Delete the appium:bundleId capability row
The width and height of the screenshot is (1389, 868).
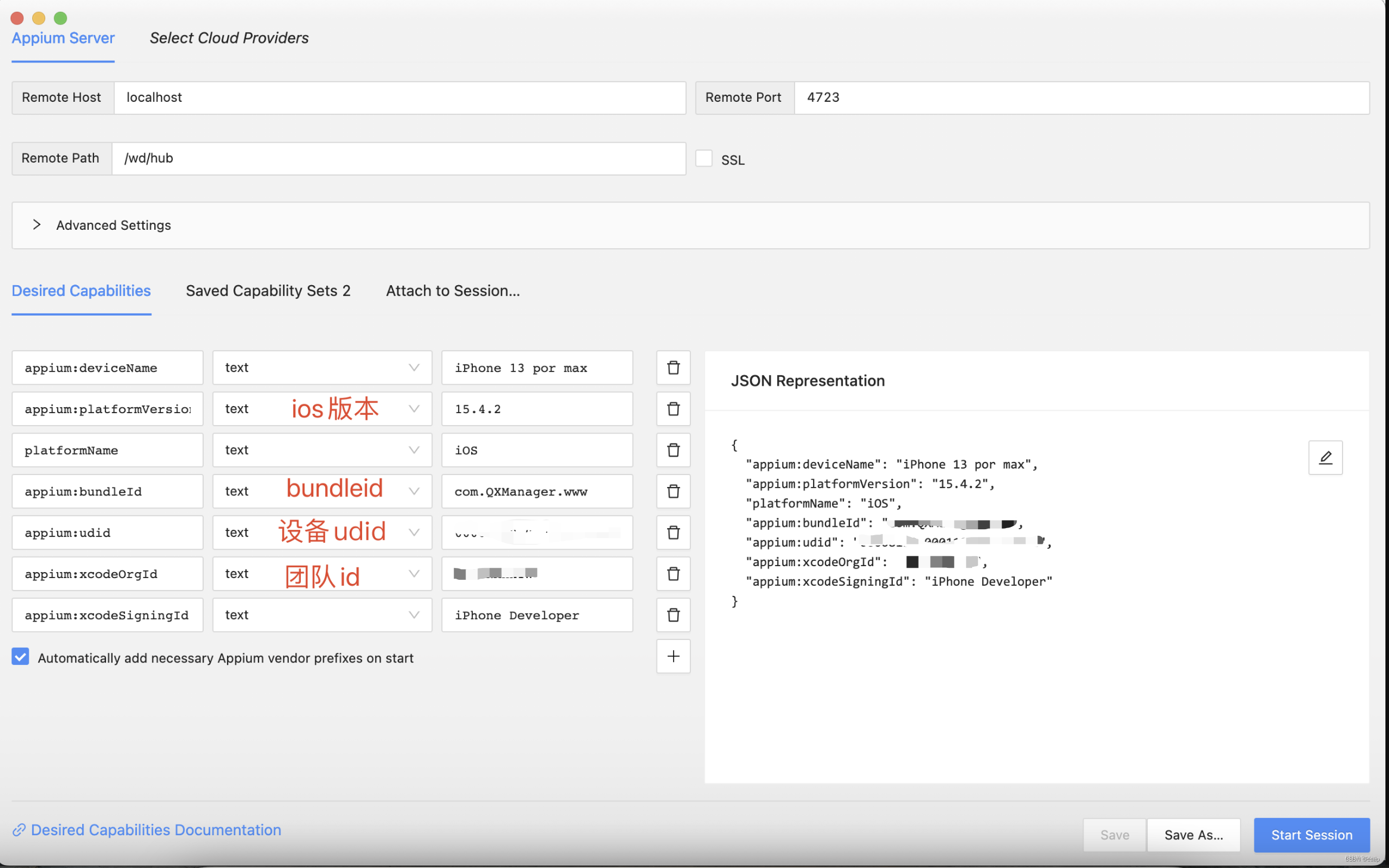(x=673, y=491)
